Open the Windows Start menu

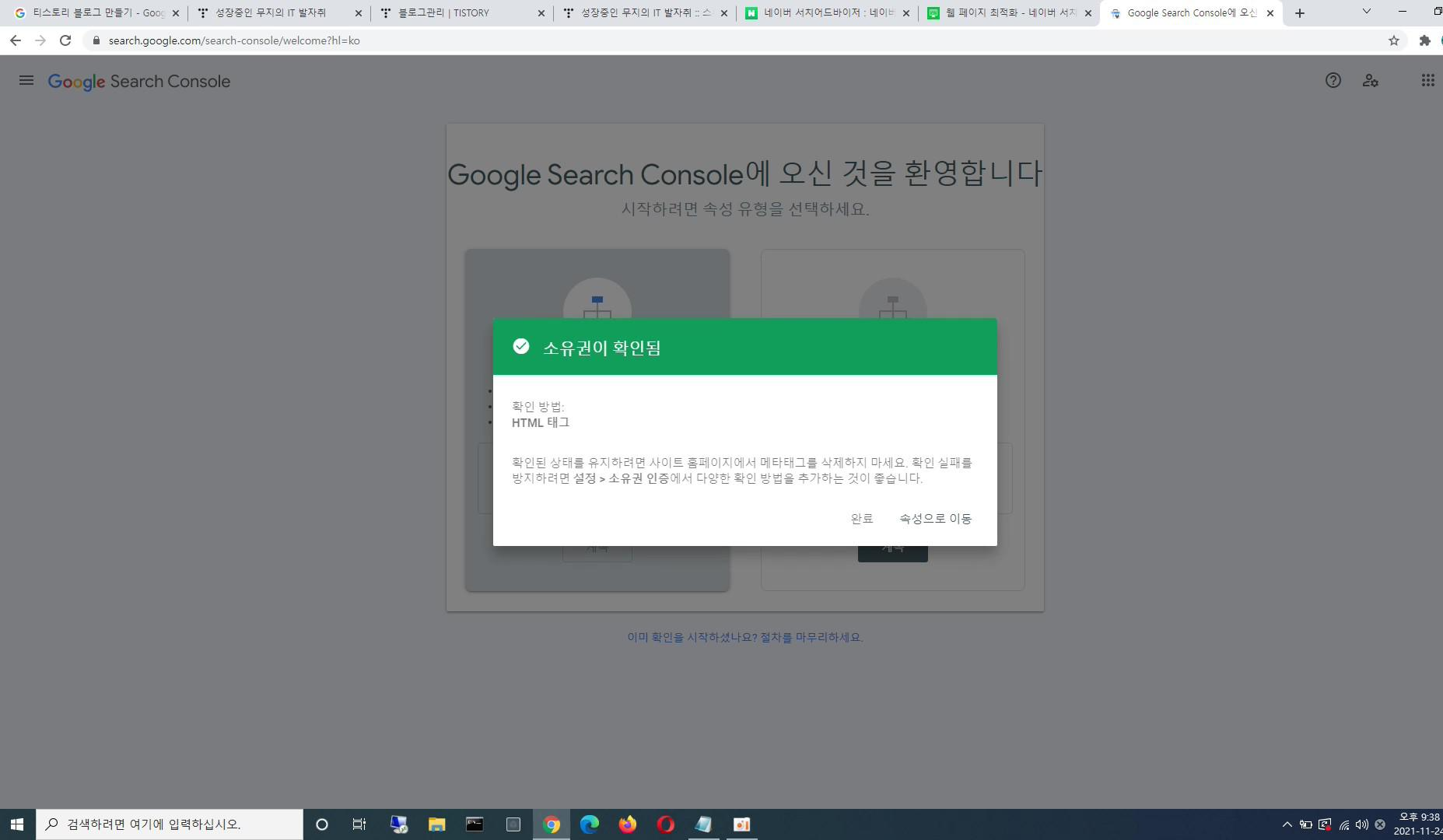[17, 824]
